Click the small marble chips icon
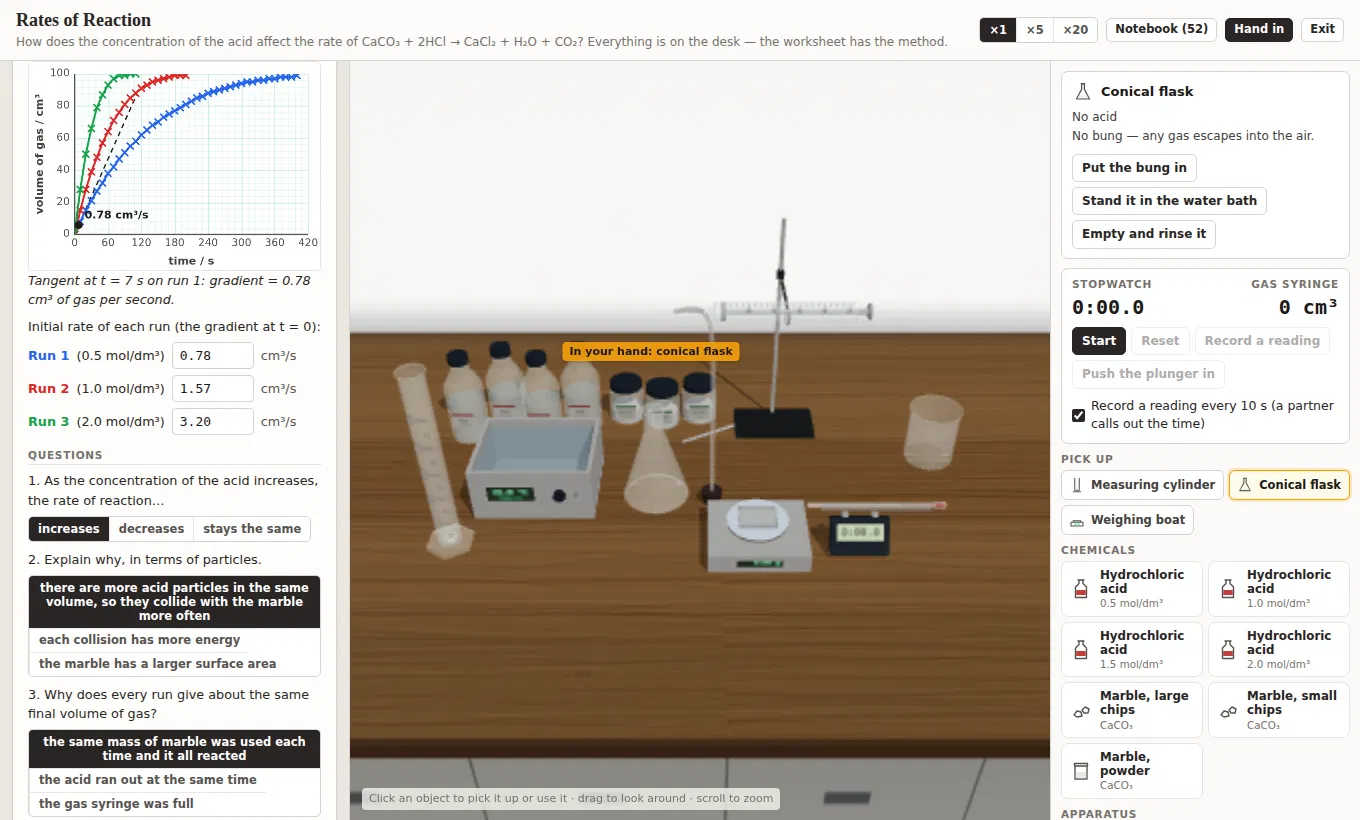 coord(1228,711)
